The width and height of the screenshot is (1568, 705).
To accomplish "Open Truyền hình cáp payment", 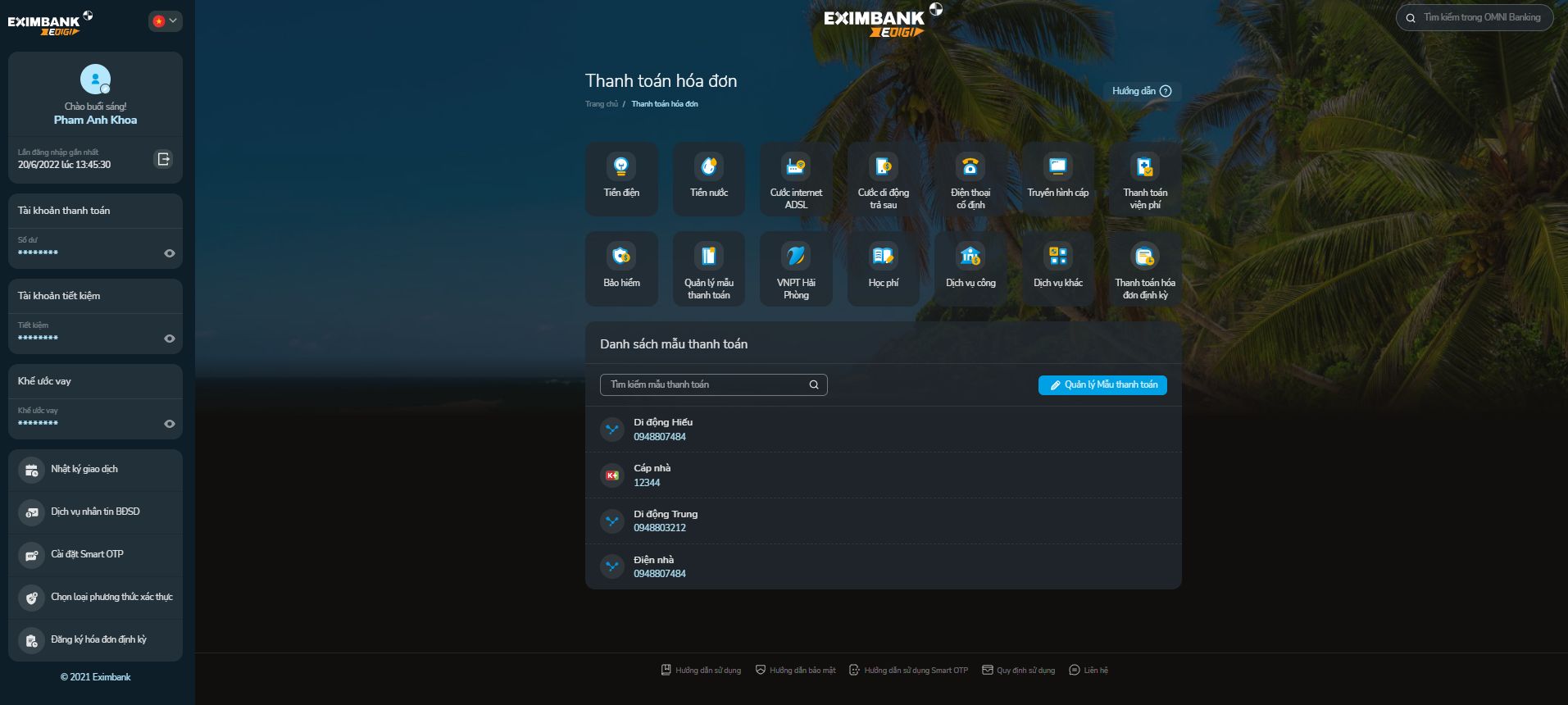I will (1057, 178).
